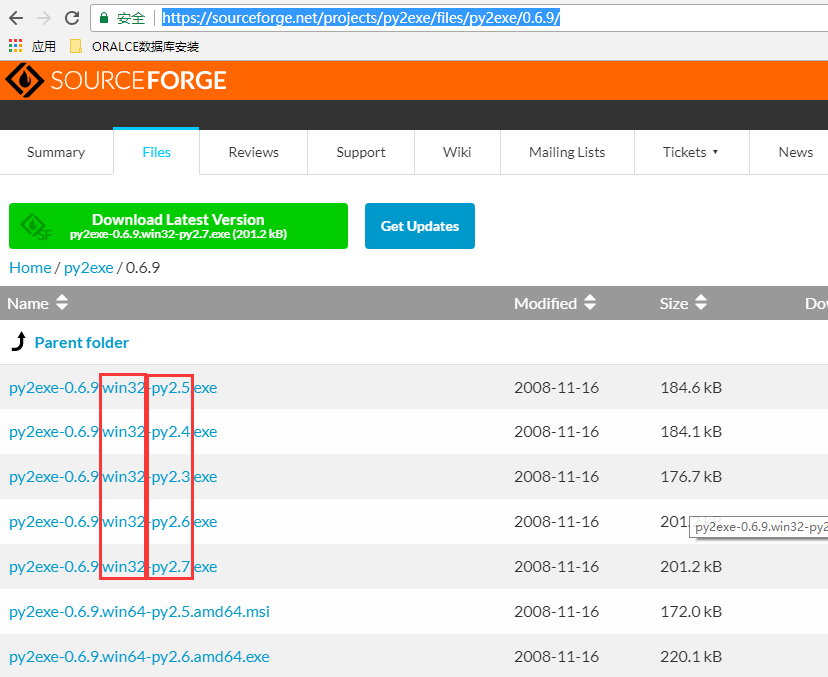Click the modified date of amd64.msi row
Screen dimensions: 828x677
[x=557, y=612]
